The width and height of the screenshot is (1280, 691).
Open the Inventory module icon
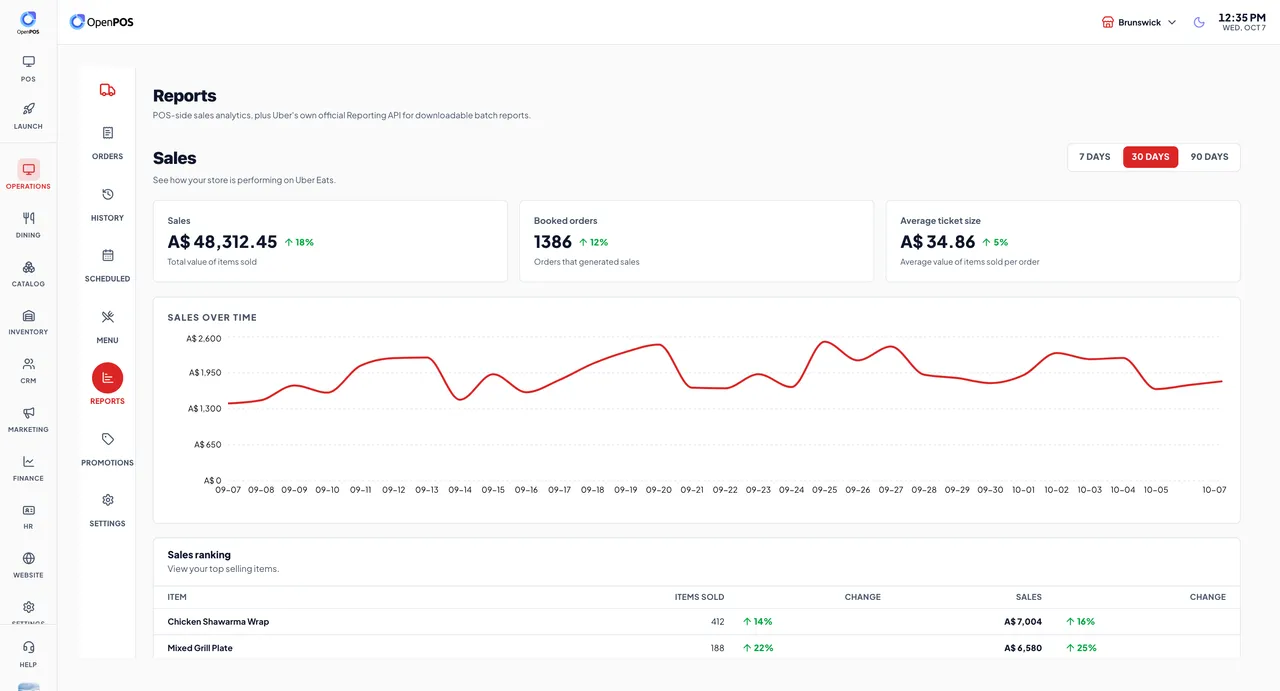[28, 315]
